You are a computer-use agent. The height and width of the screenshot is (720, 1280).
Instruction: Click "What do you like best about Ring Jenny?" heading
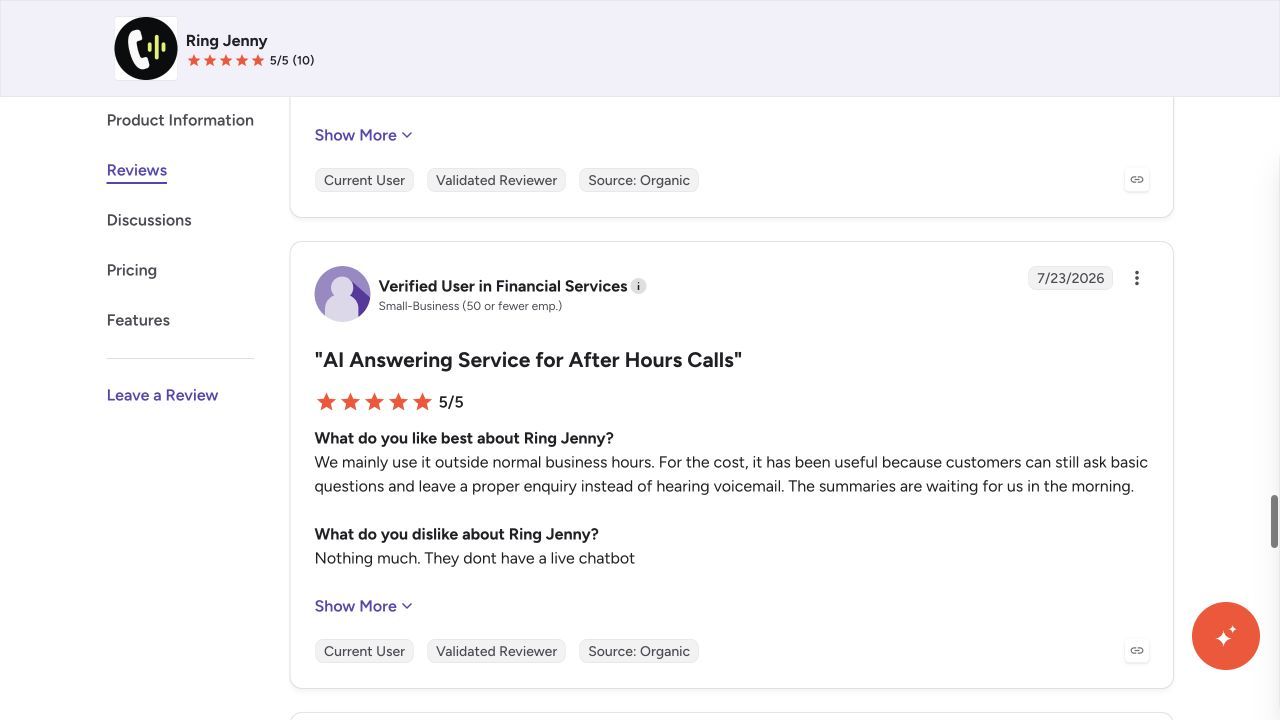click(x=464, y=438)
